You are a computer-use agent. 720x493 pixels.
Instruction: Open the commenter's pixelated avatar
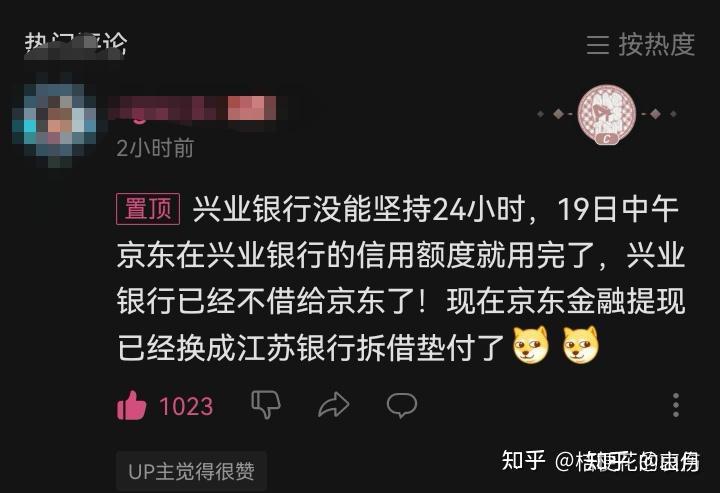pyautogui.click(x=54, y=120)
